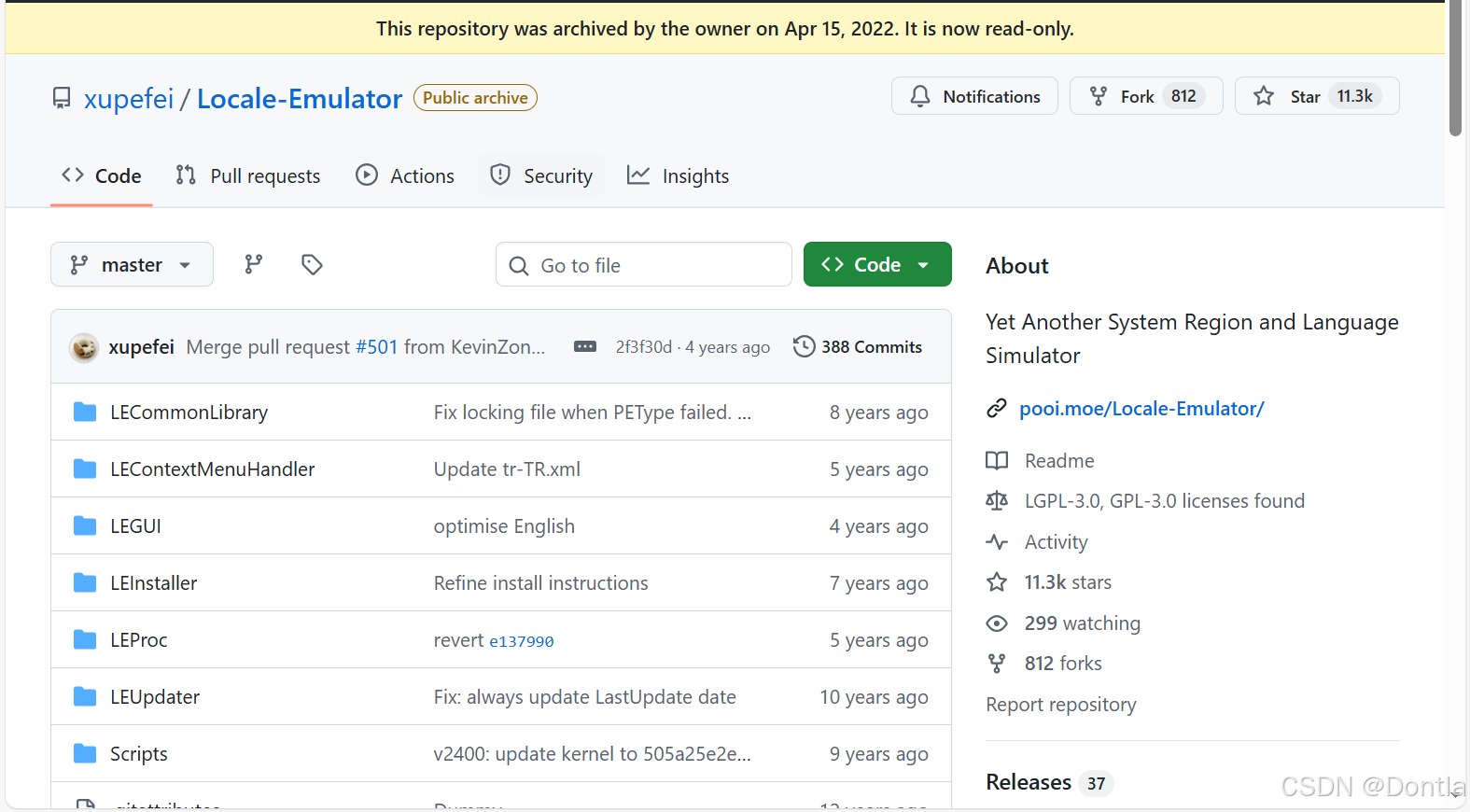Open the LEInstaller folder
This screenshot has width=1470, height=812.
point(154,582)
